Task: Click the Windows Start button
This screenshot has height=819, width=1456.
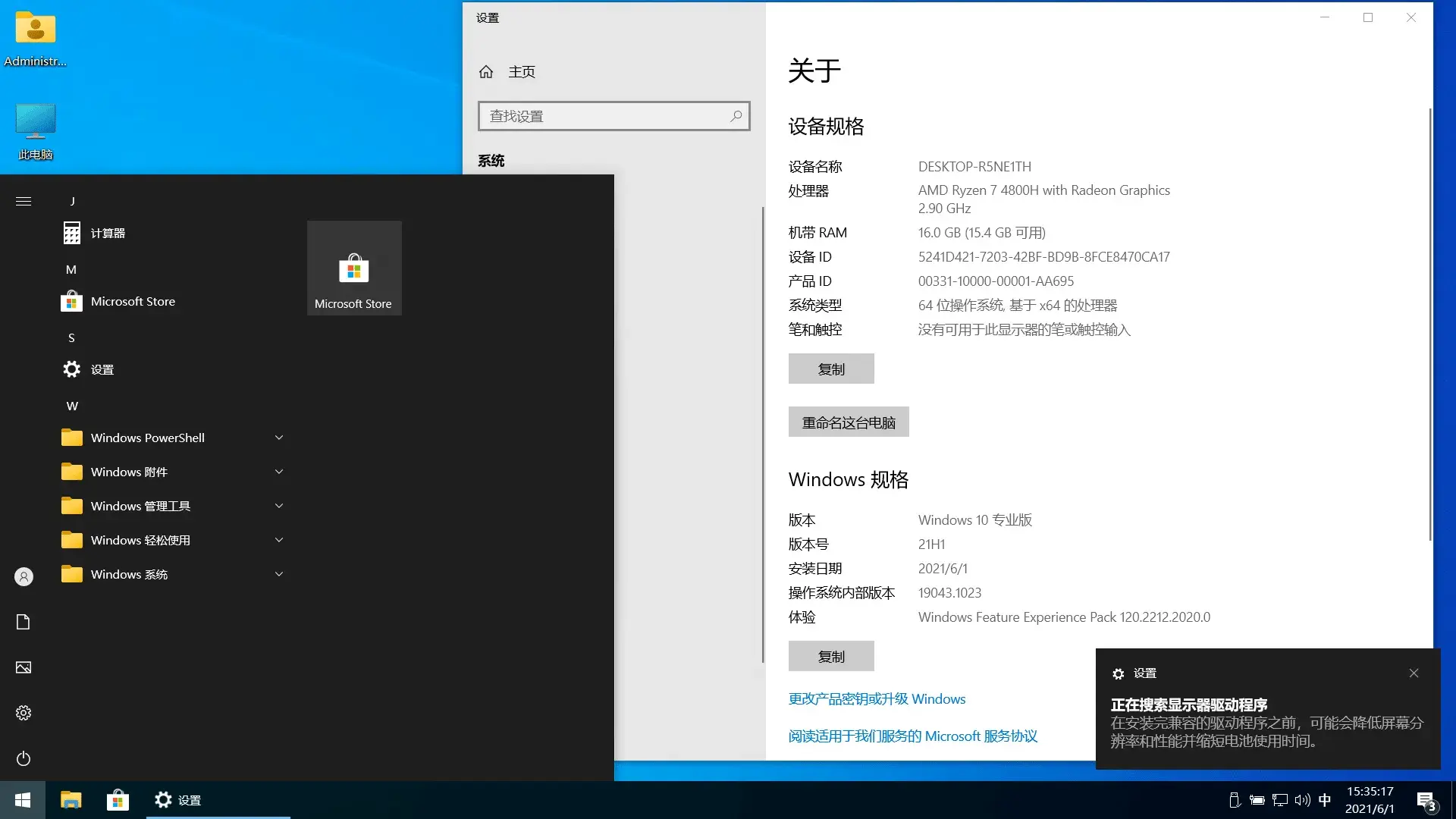Action: coord(23,800)
